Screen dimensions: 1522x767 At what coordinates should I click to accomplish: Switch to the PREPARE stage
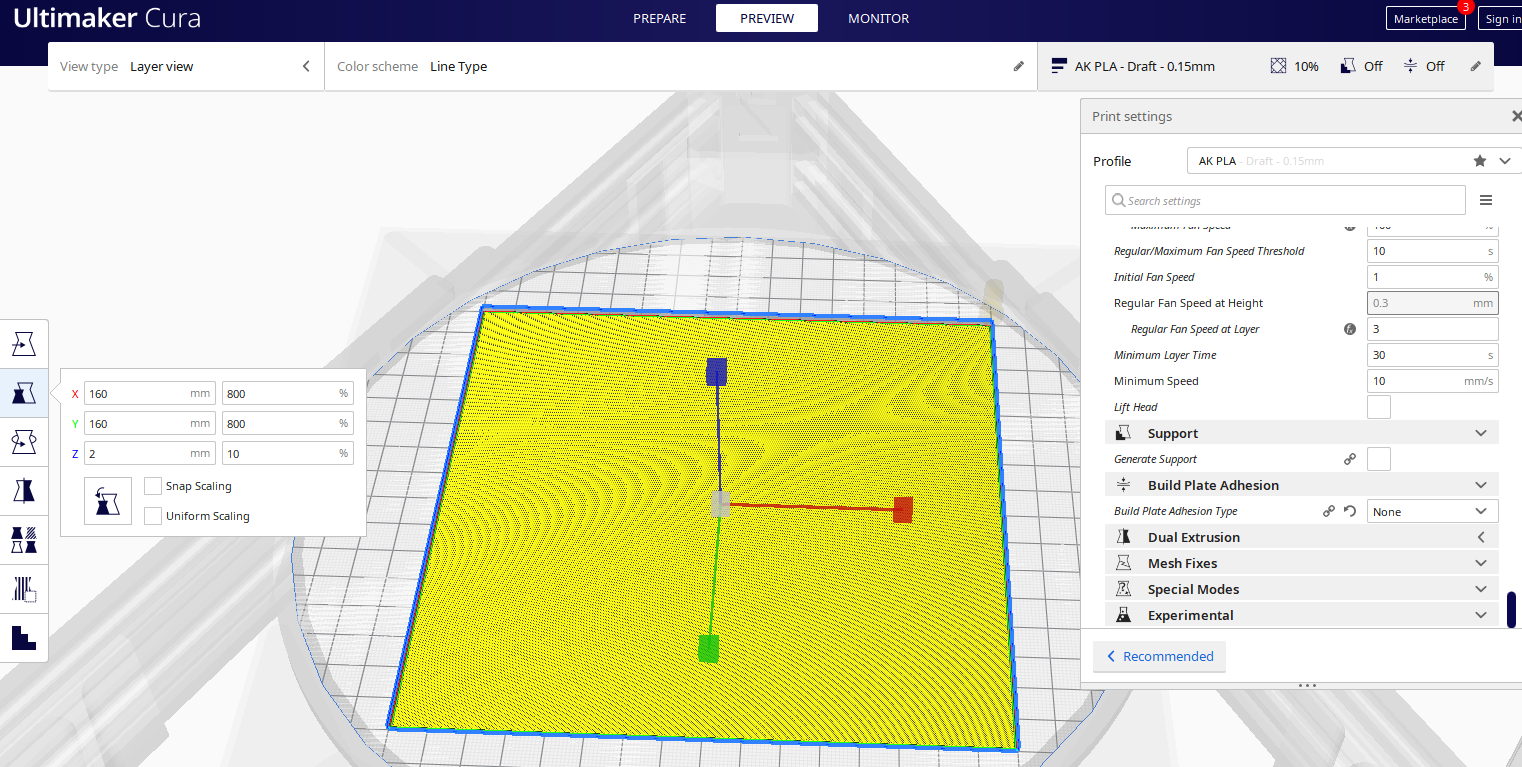[x=660, y=18]
